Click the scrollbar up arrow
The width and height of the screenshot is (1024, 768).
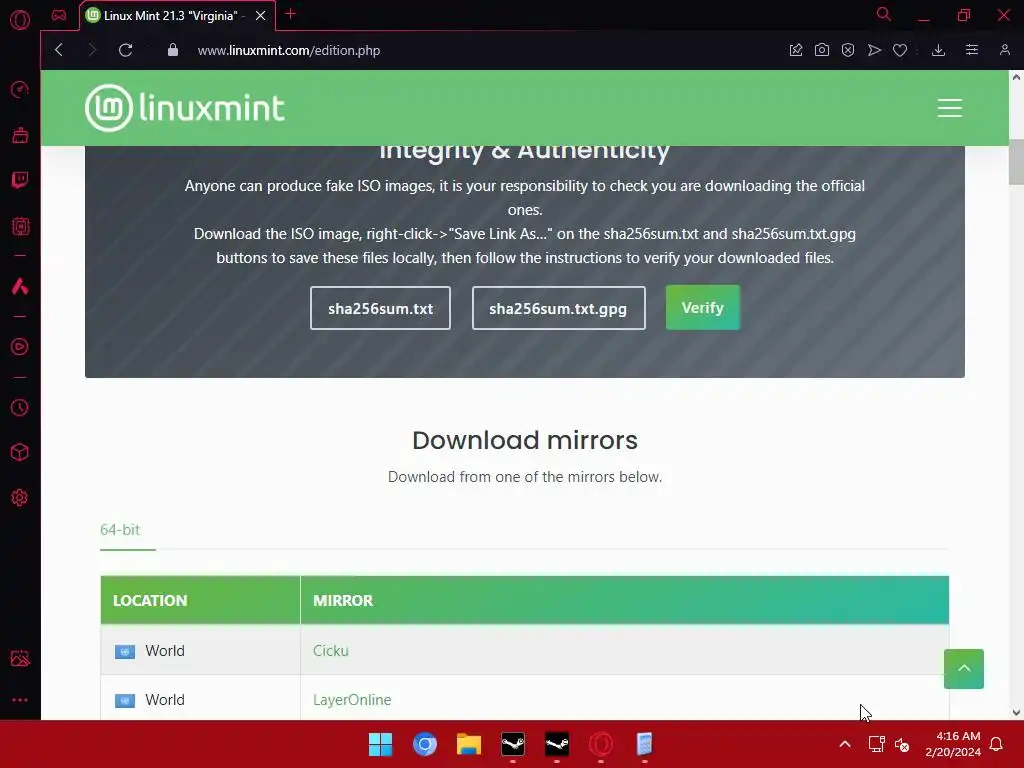(1016, 77)
